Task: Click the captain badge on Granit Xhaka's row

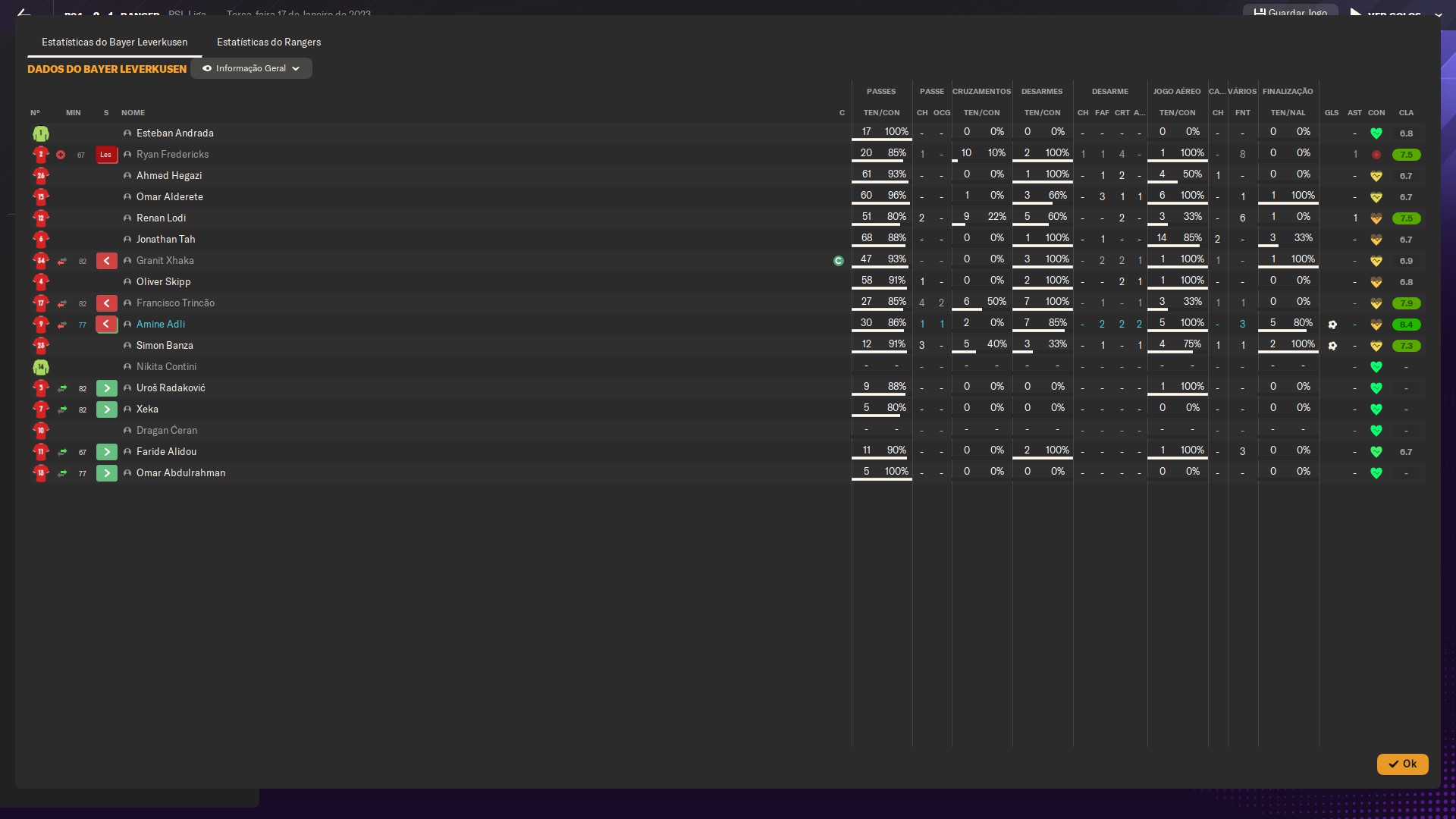Action: 838,261
